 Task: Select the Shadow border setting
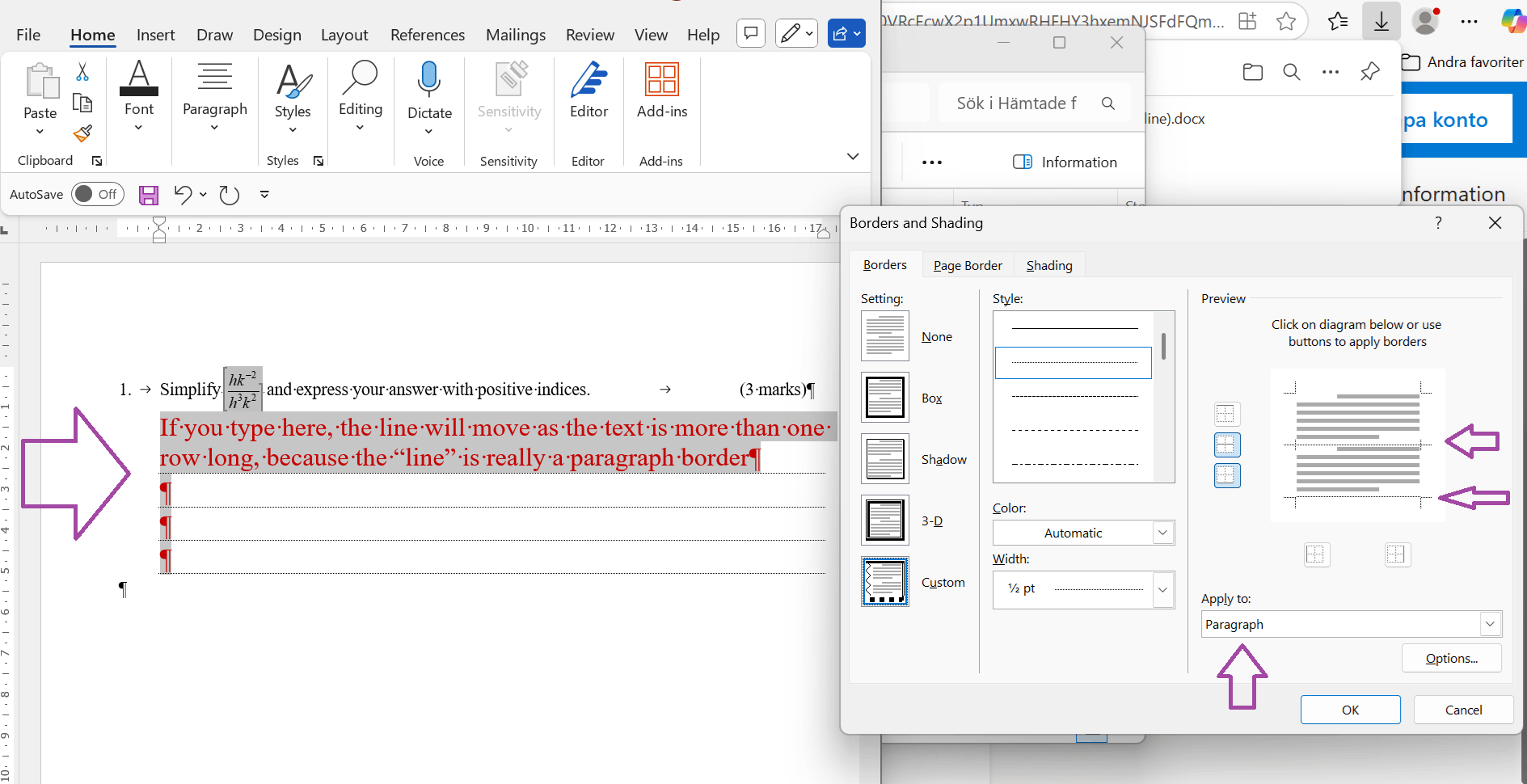885,459
